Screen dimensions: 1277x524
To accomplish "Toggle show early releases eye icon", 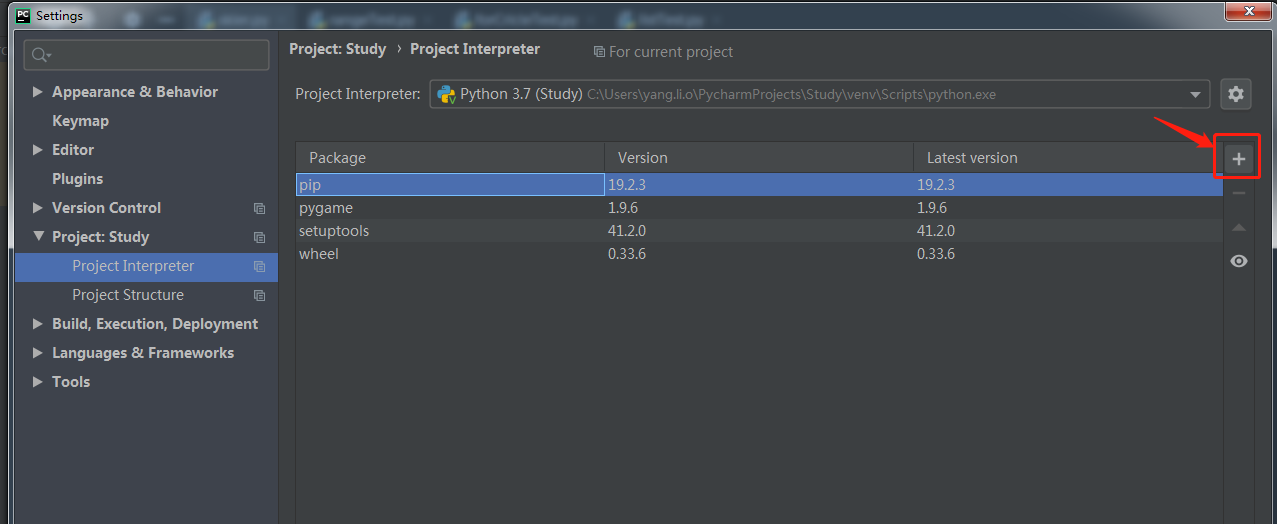I will (1239, 261).
